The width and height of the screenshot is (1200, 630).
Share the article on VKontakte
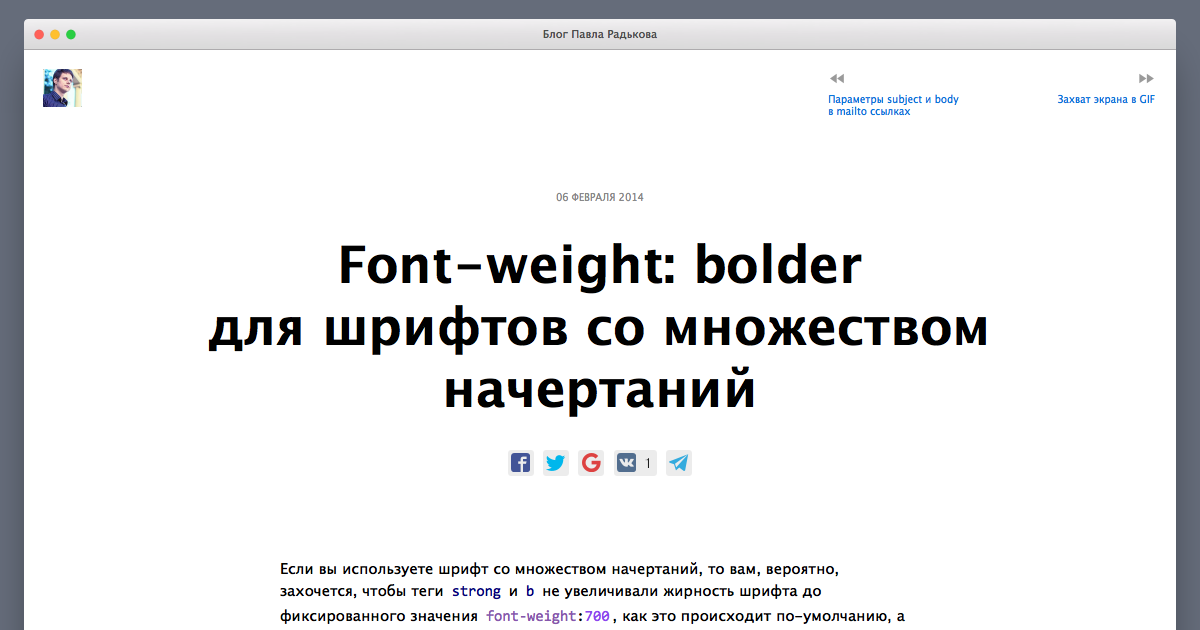[626, 462]
